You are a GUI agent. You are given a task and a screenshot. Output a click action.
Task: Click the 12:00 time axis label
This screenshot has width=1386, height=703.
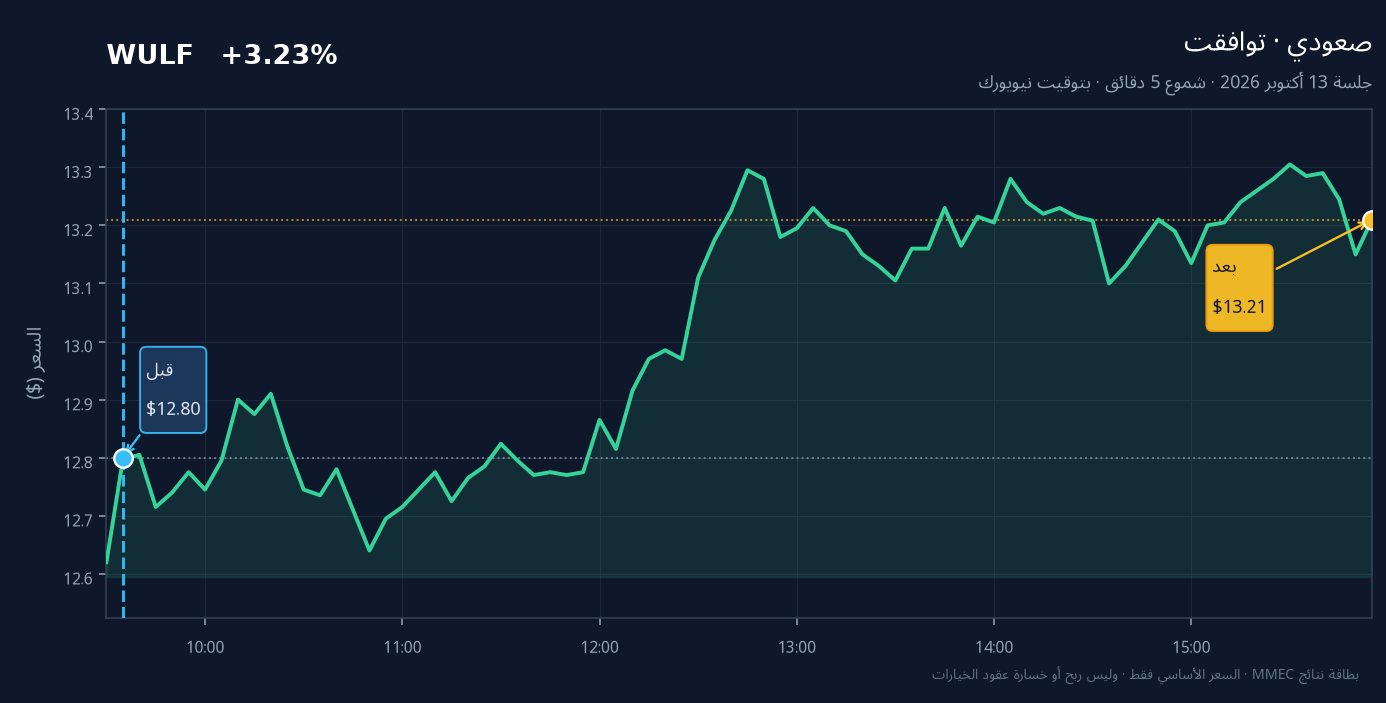[x=599, y=647]
